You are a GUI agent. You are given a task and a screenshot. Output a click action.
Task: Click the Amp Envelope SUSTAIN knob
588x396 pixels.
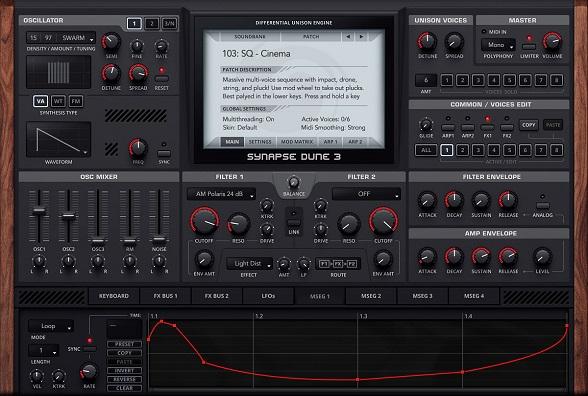[481, 257]
